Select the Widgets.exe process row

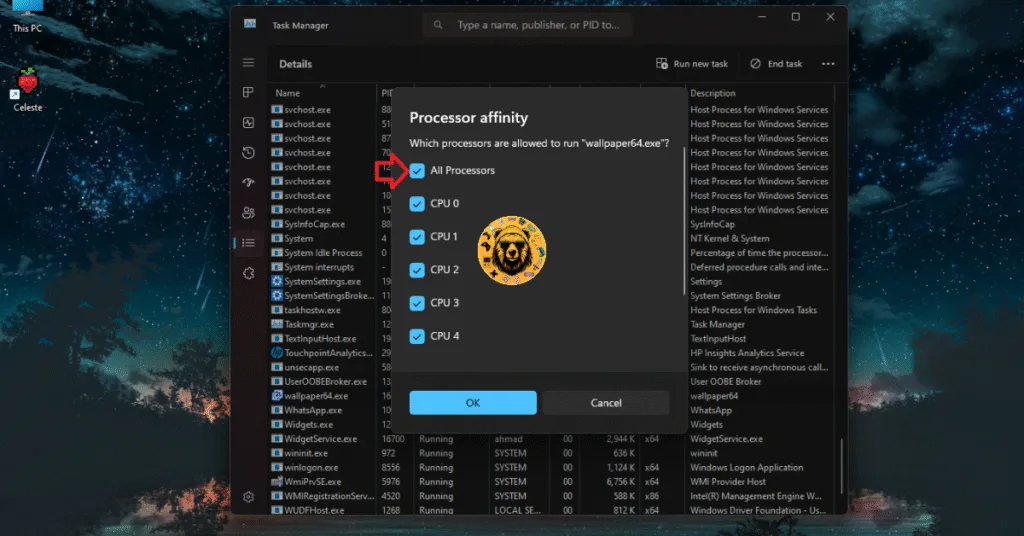[308, 424]
